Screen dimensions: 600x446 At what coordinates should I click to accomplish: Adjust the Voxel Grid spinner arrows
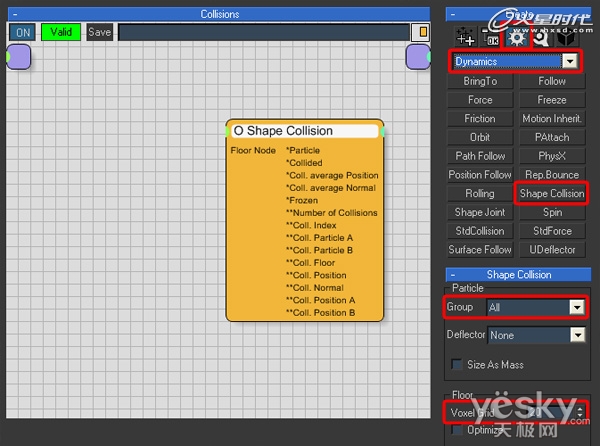580,412
